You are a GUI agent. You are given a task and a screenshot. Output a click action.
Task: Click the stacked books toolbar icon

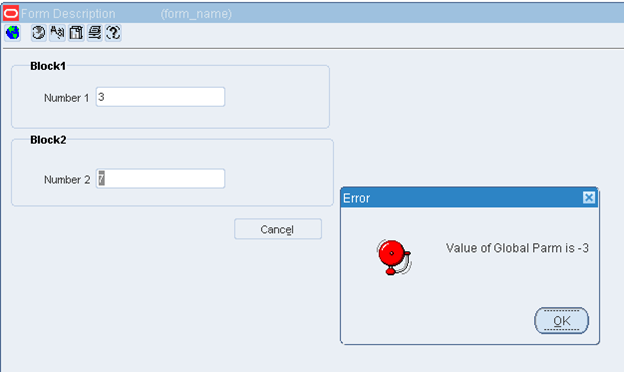click(95, 33)
